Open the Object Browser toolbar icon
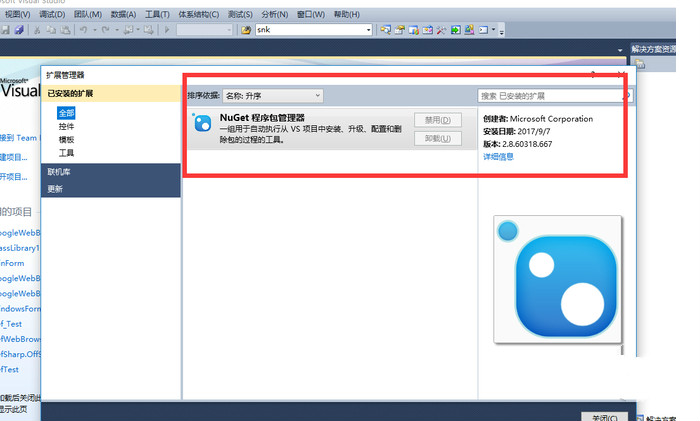 [x=427, y=30]
